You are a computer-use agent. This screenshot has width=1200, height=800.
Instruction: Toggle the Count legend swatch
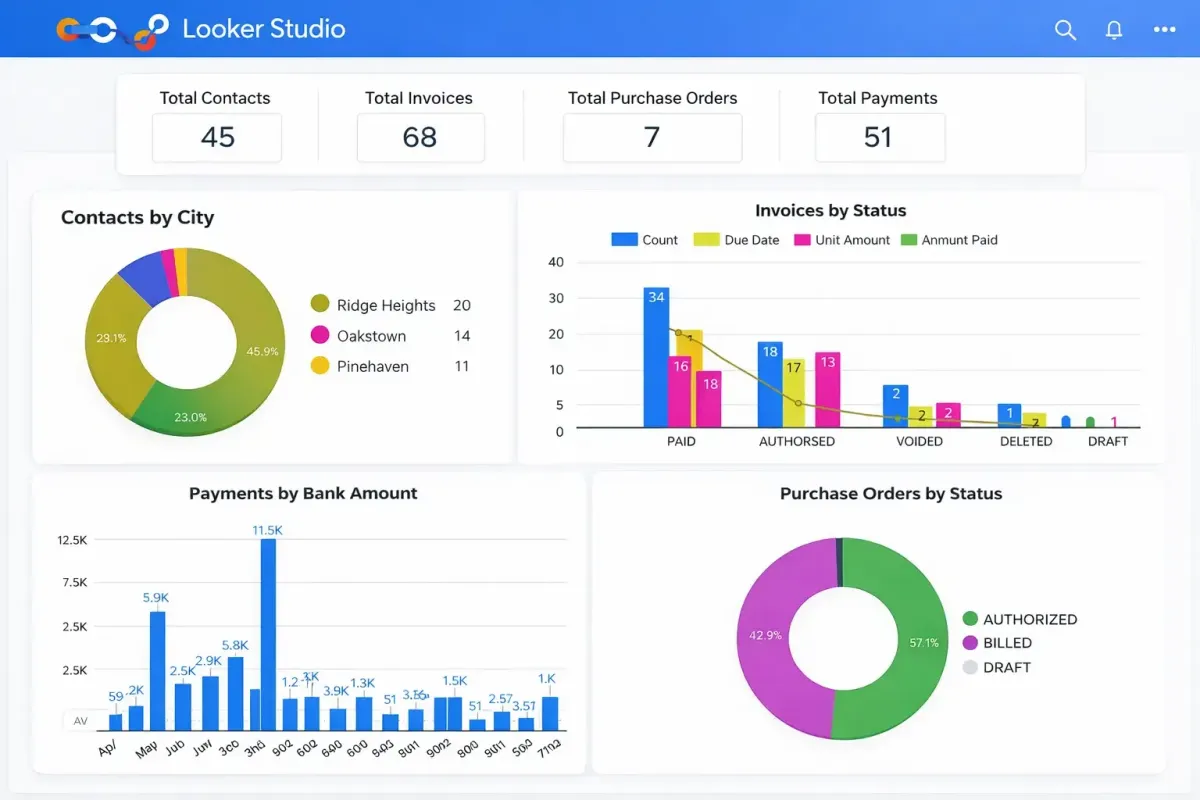point(624,240)
